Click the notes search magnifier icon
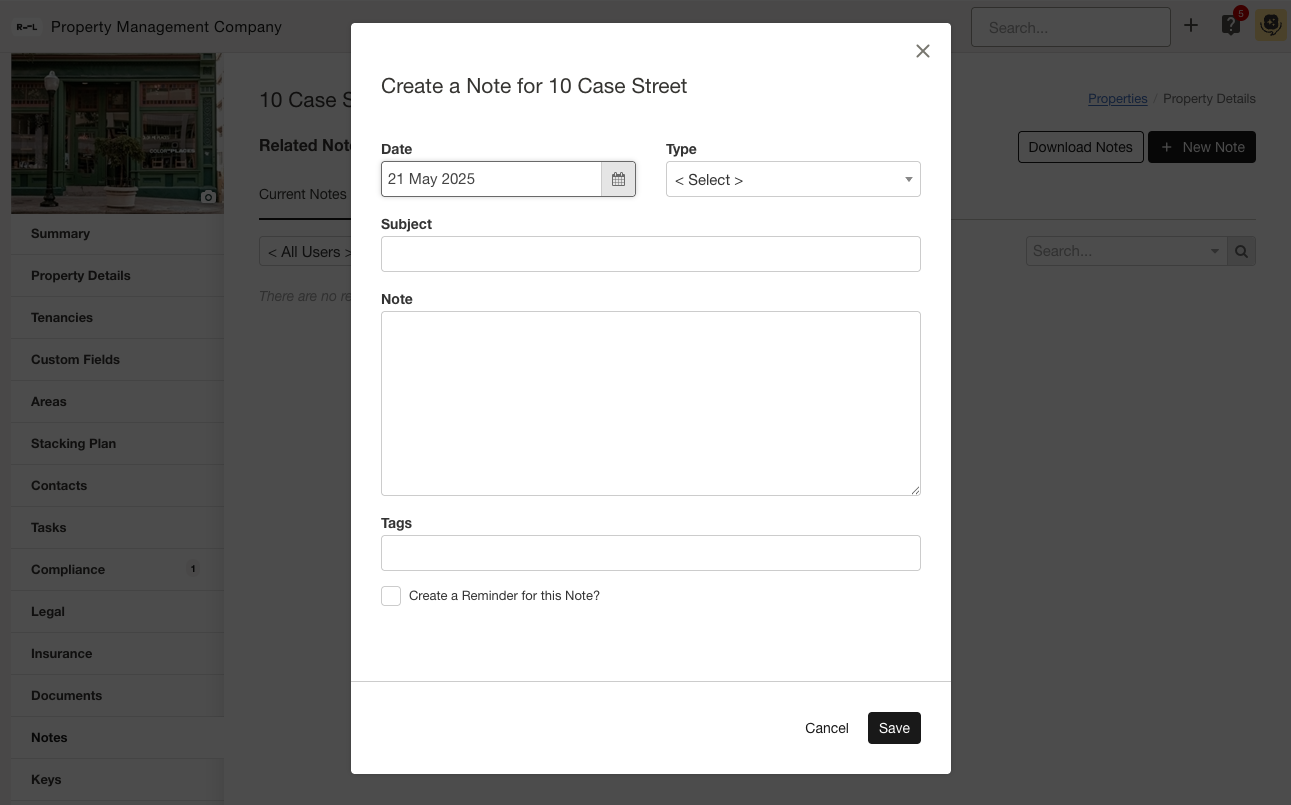Image resolution: width=1291 pixels, height=805 pixels. (1241, 251)
